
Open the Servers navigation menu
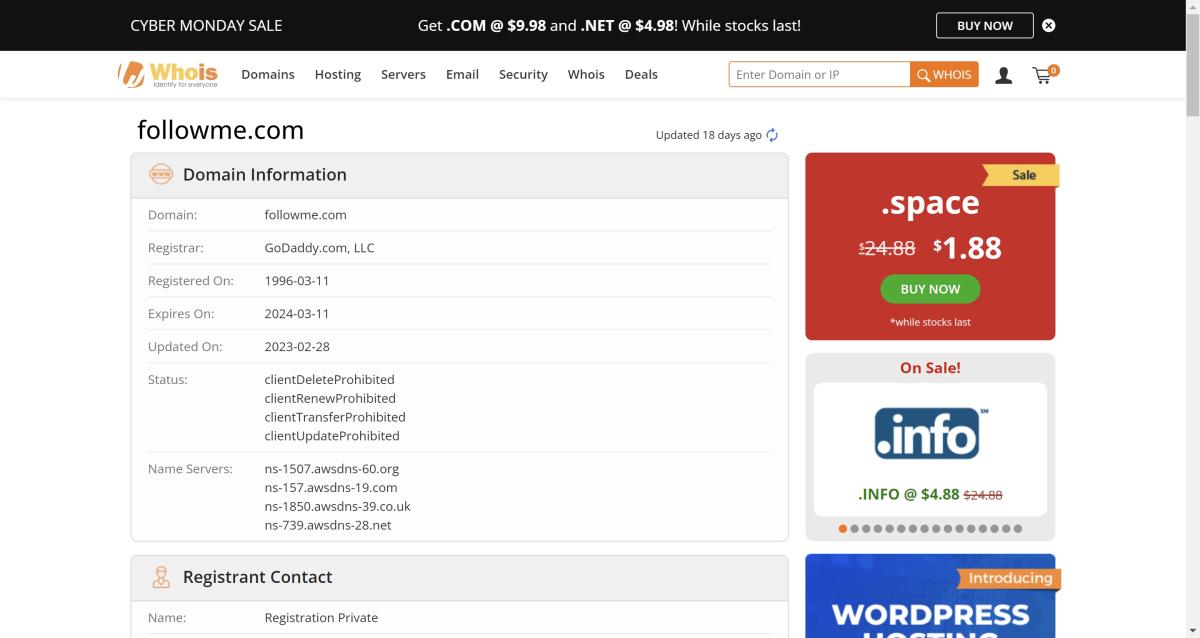pyautogui.click(x=403, y=75)
